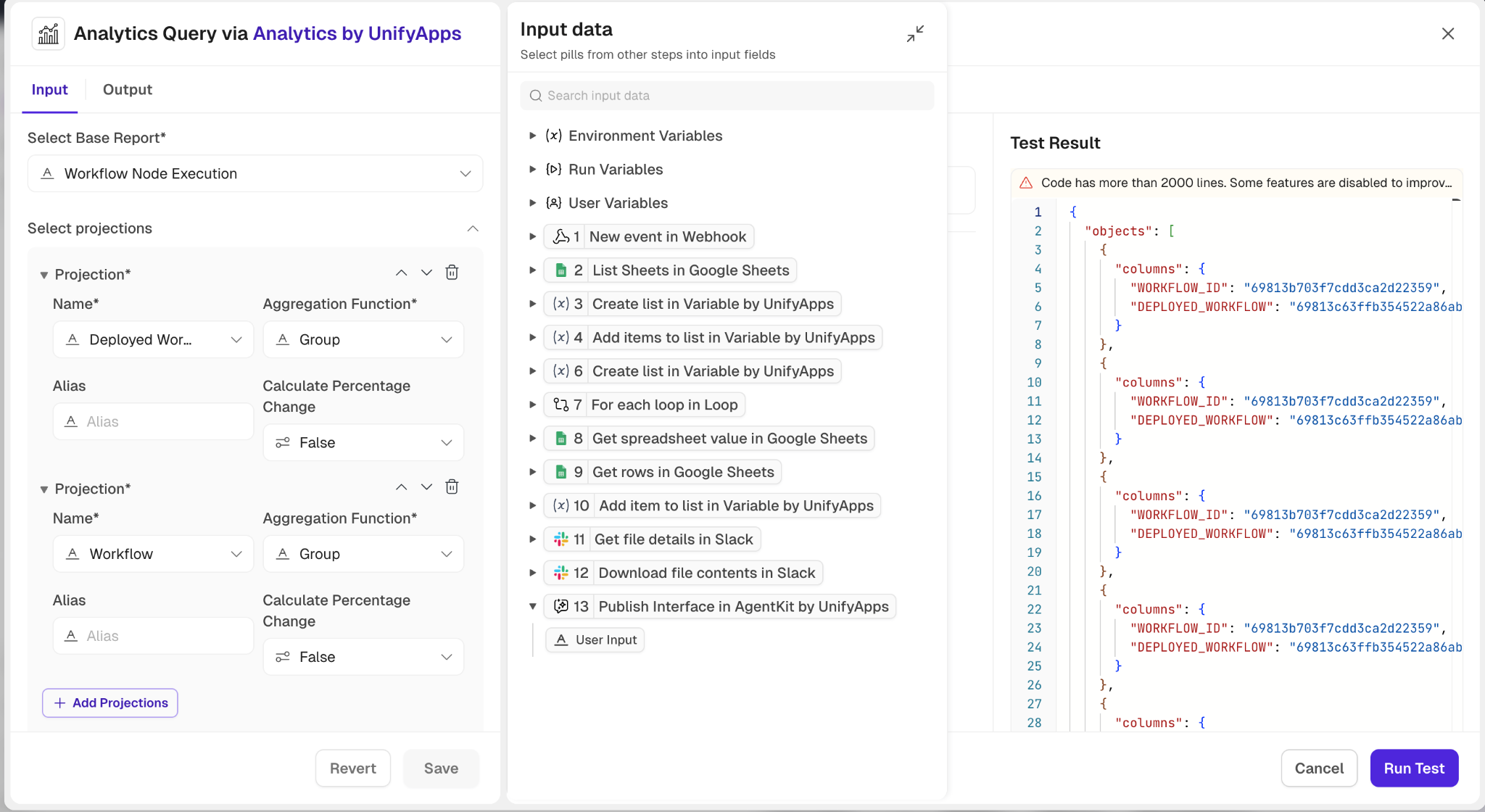Move the first Projection down with the arrow icon
Screen dimensions: 1485x812
tap(426, 273)
